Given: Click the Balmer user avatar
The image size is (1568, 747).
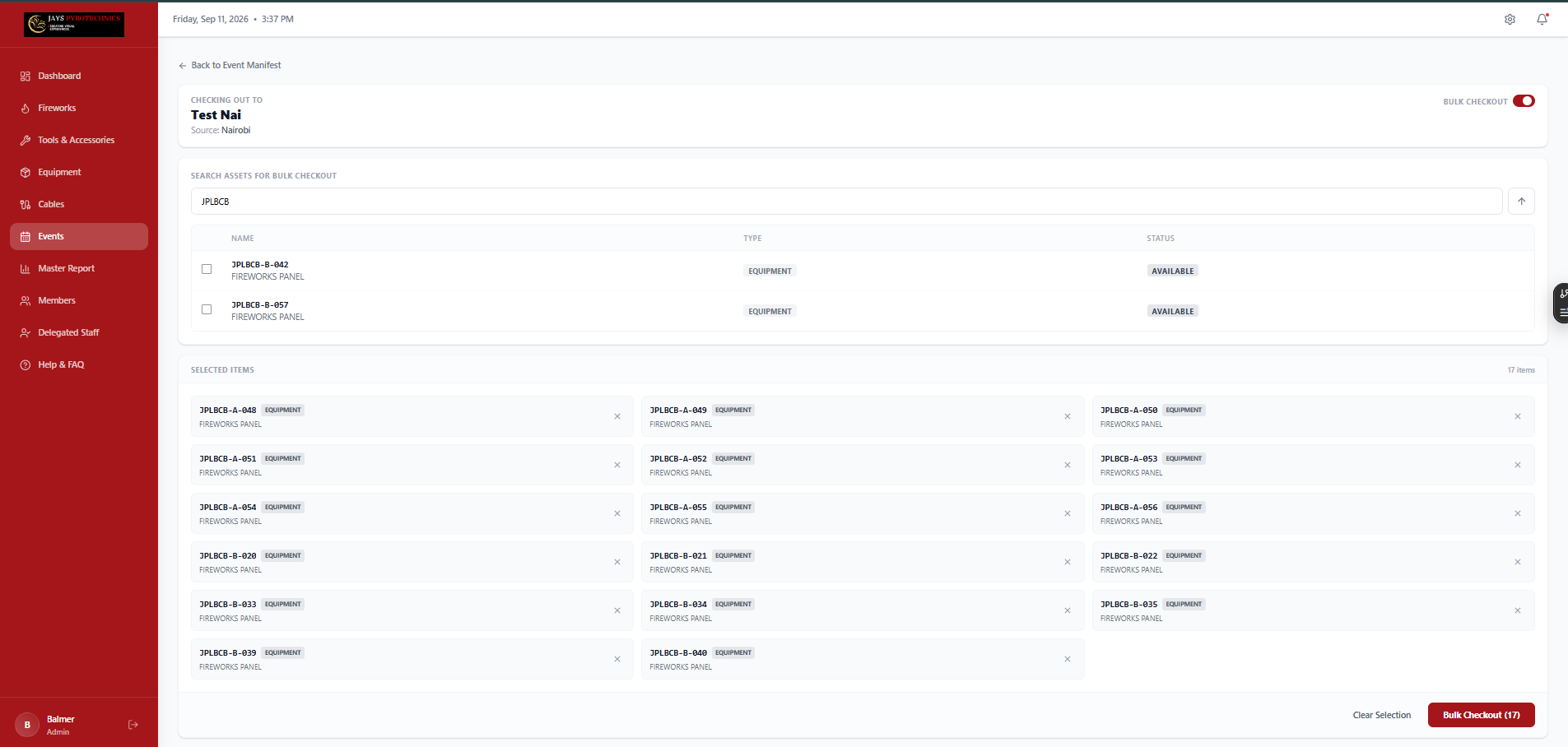Looking at the screenshot, I should [27, 725].
